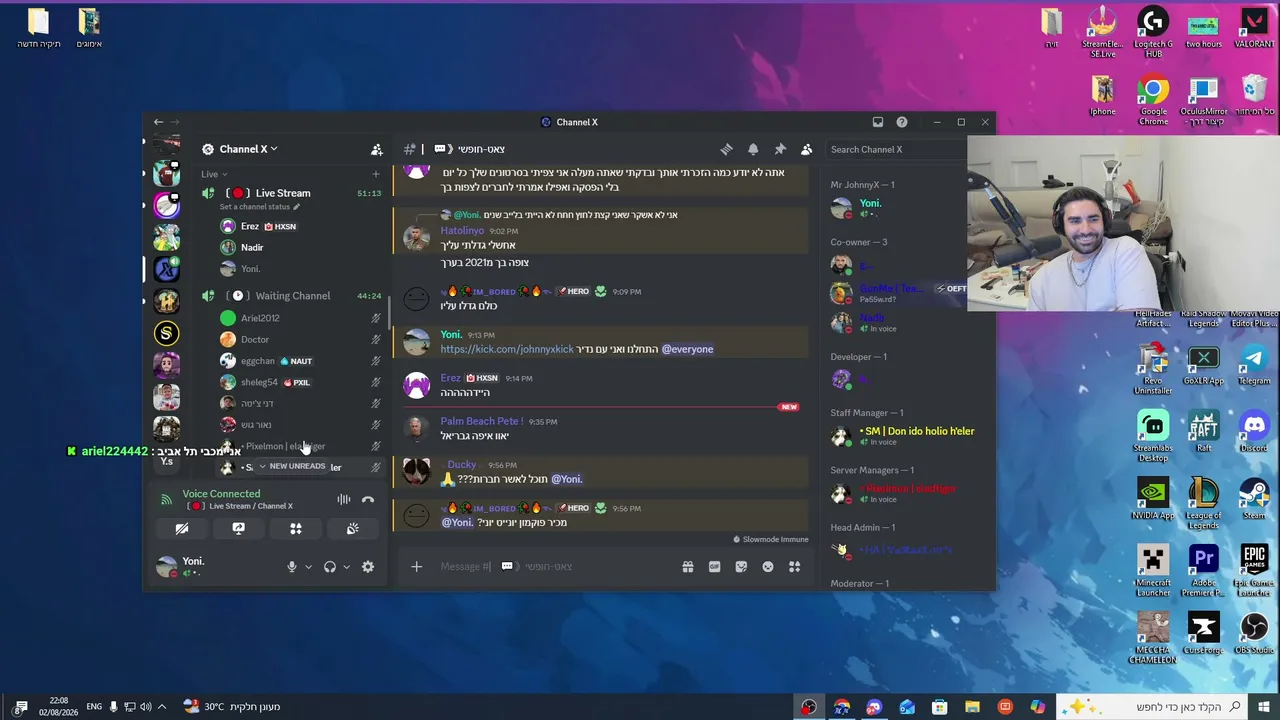Screen dimensions: 1280x720
Task: Open Discord help question mark icon
Action: point(902,122)
